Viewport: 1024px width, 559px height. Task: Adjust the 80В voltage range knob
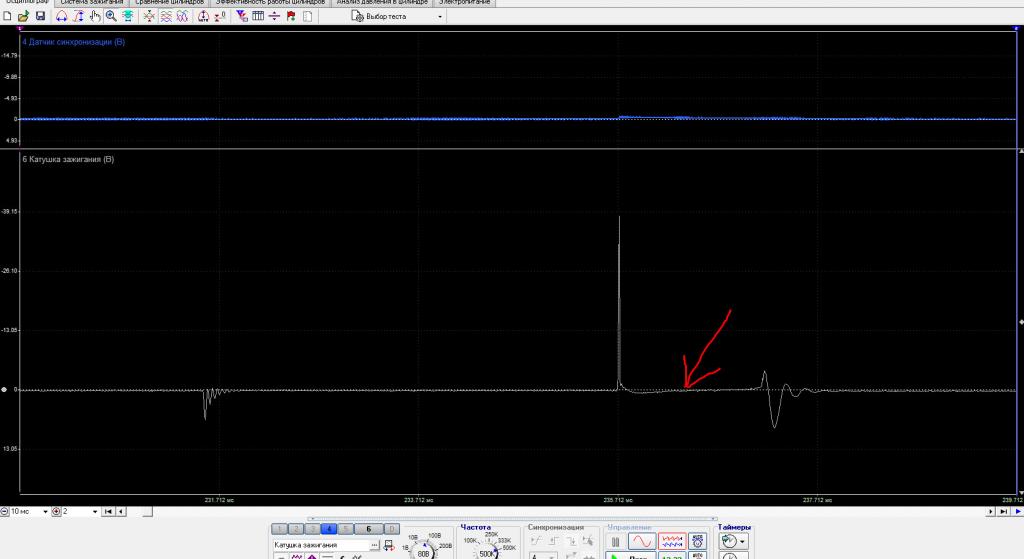tap(423, 551)
